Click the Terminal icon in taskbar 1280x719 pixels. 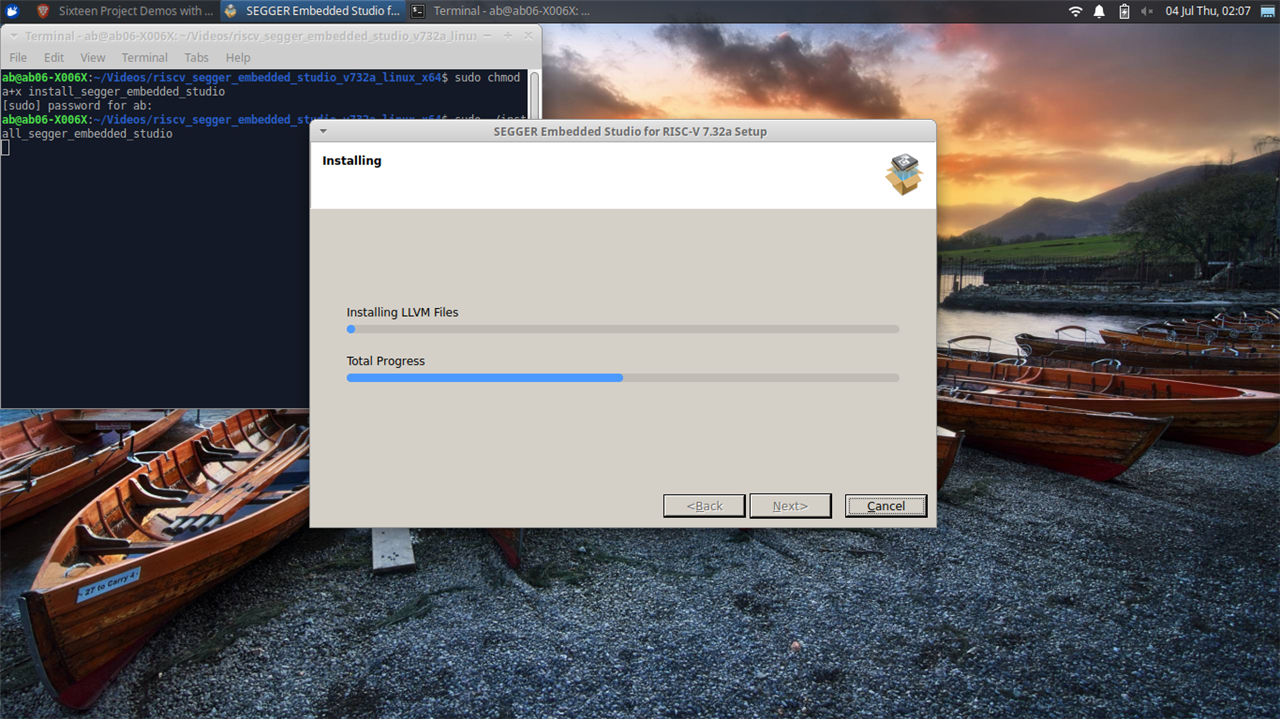[x=418, y=11]
